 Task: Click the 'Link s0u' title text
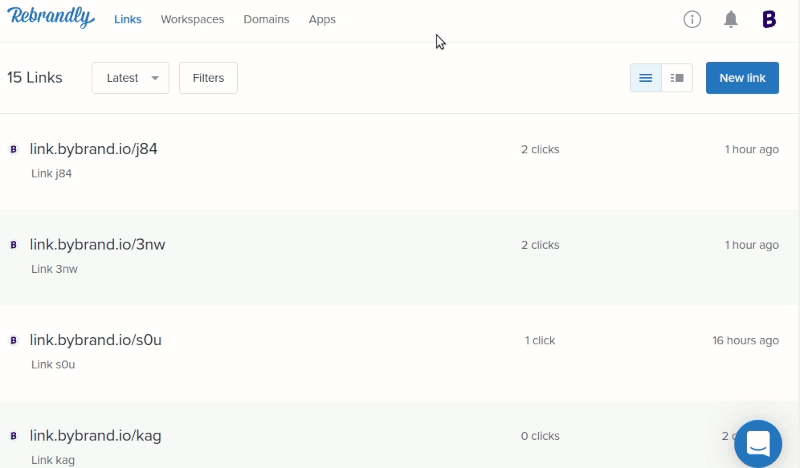pos(53,364)
